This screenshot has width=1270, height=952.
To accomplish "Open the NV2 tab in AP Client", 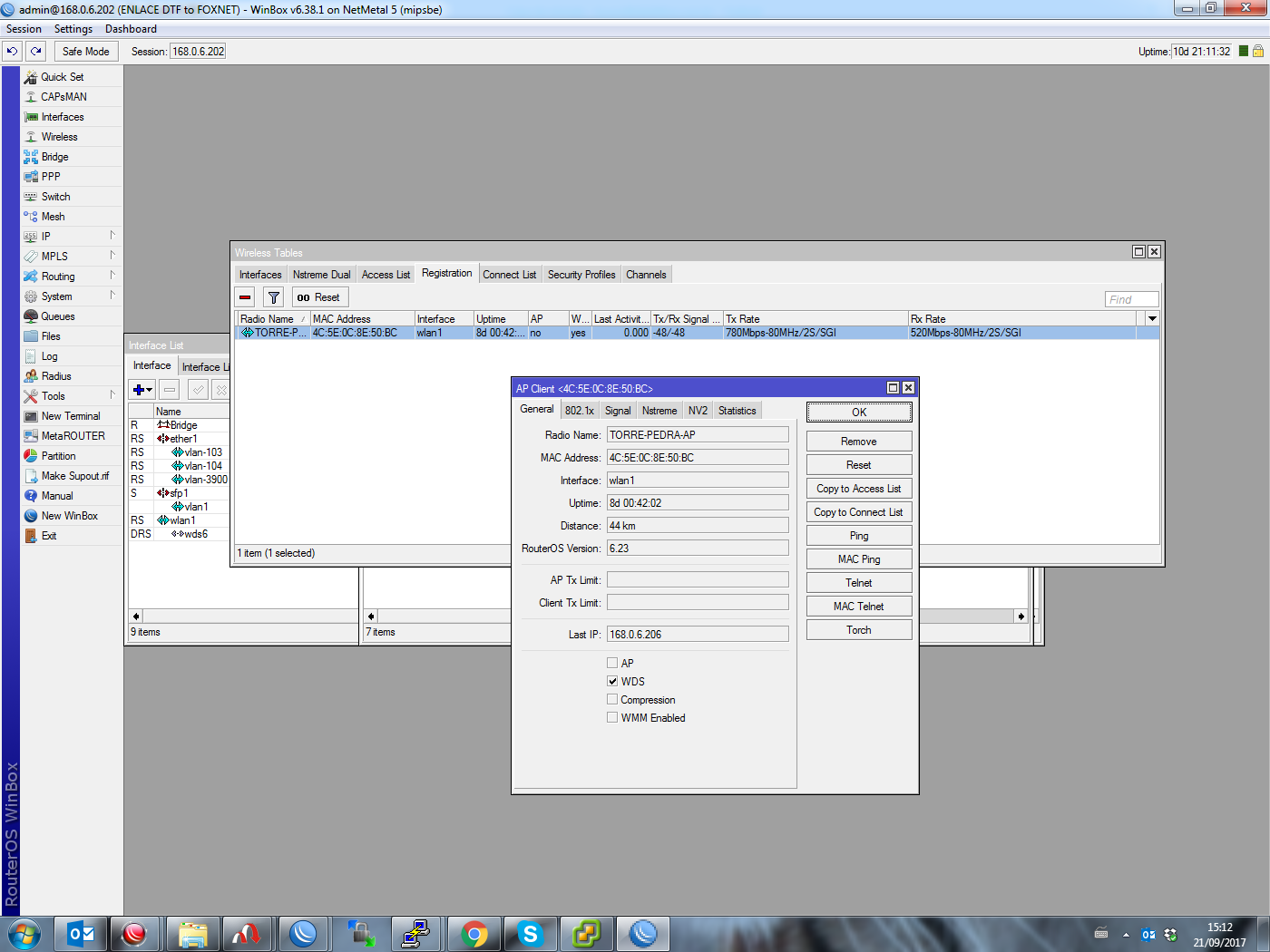I will pos(698,411).
